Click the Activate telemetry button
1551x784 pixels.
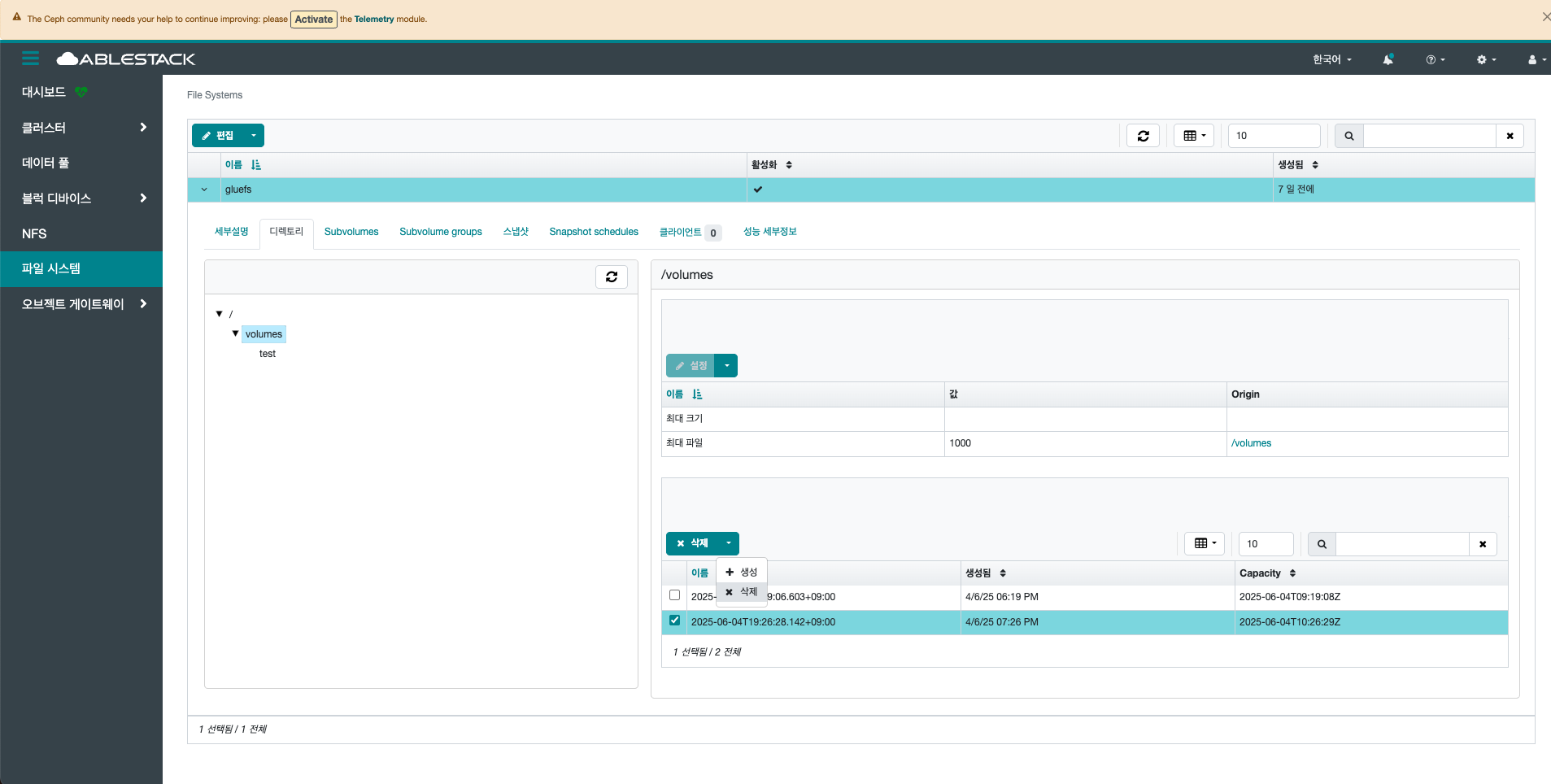(313, 20)
